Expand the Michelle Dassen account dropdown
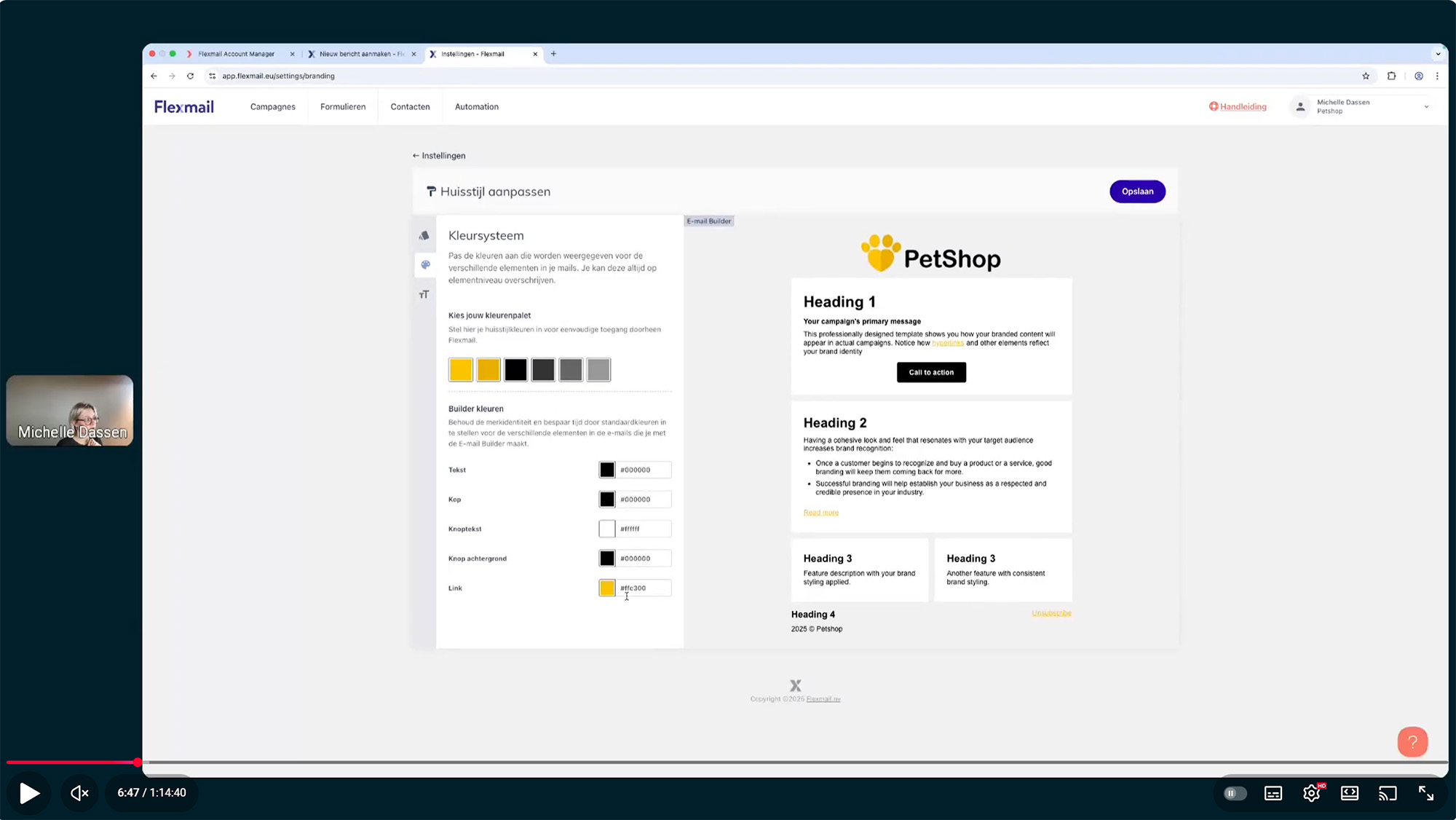 (1425, 107)
